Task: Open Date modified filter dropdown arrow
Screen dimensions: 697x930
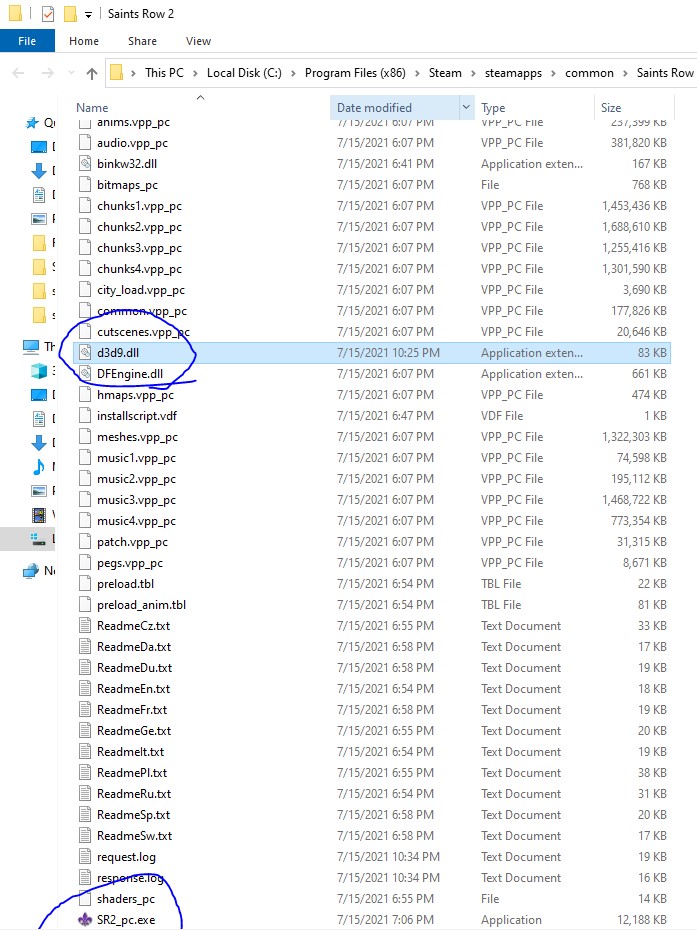Action: [x=466, y=107]
